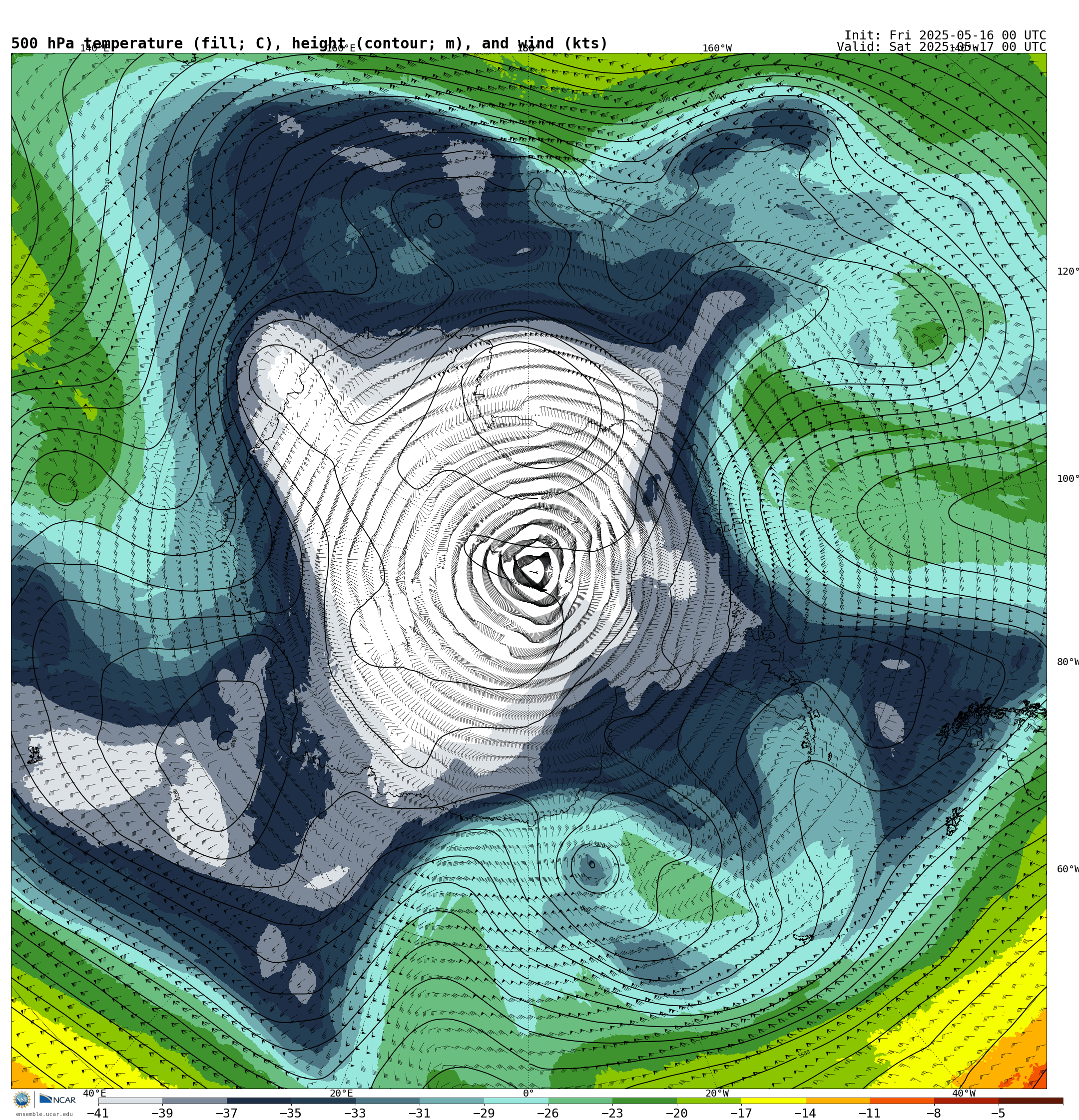Select the Init: Fri 2025-05-16 00 UTC text
1079x1120 pixels.
click(x=945, y=35)
